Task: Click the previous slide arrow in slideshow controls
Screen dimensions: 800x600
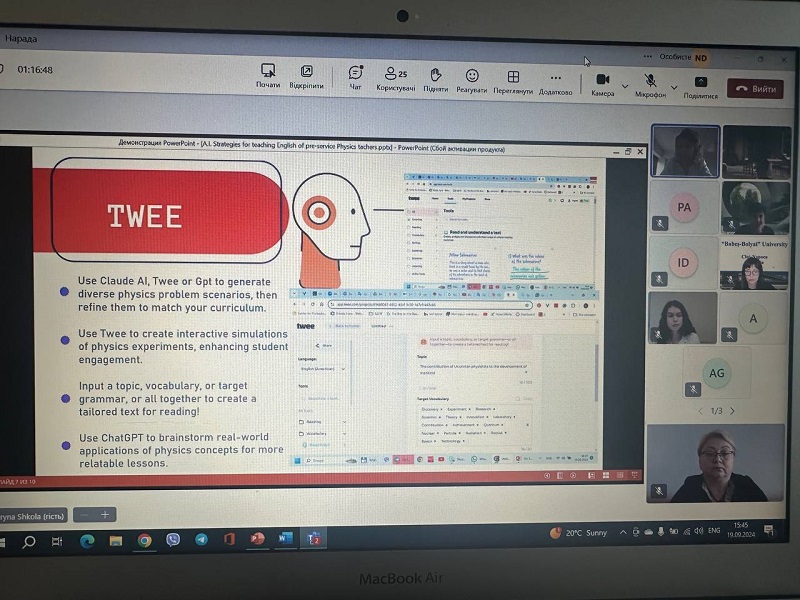Action: 547,475
